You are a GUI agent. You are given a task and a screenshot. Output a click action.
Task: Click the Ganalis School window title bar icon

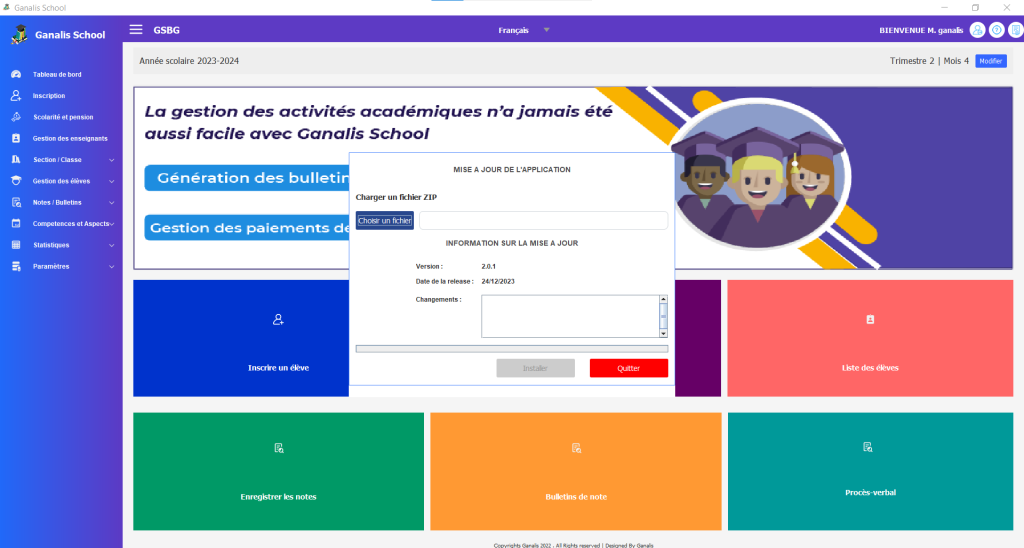coord(7,7)
